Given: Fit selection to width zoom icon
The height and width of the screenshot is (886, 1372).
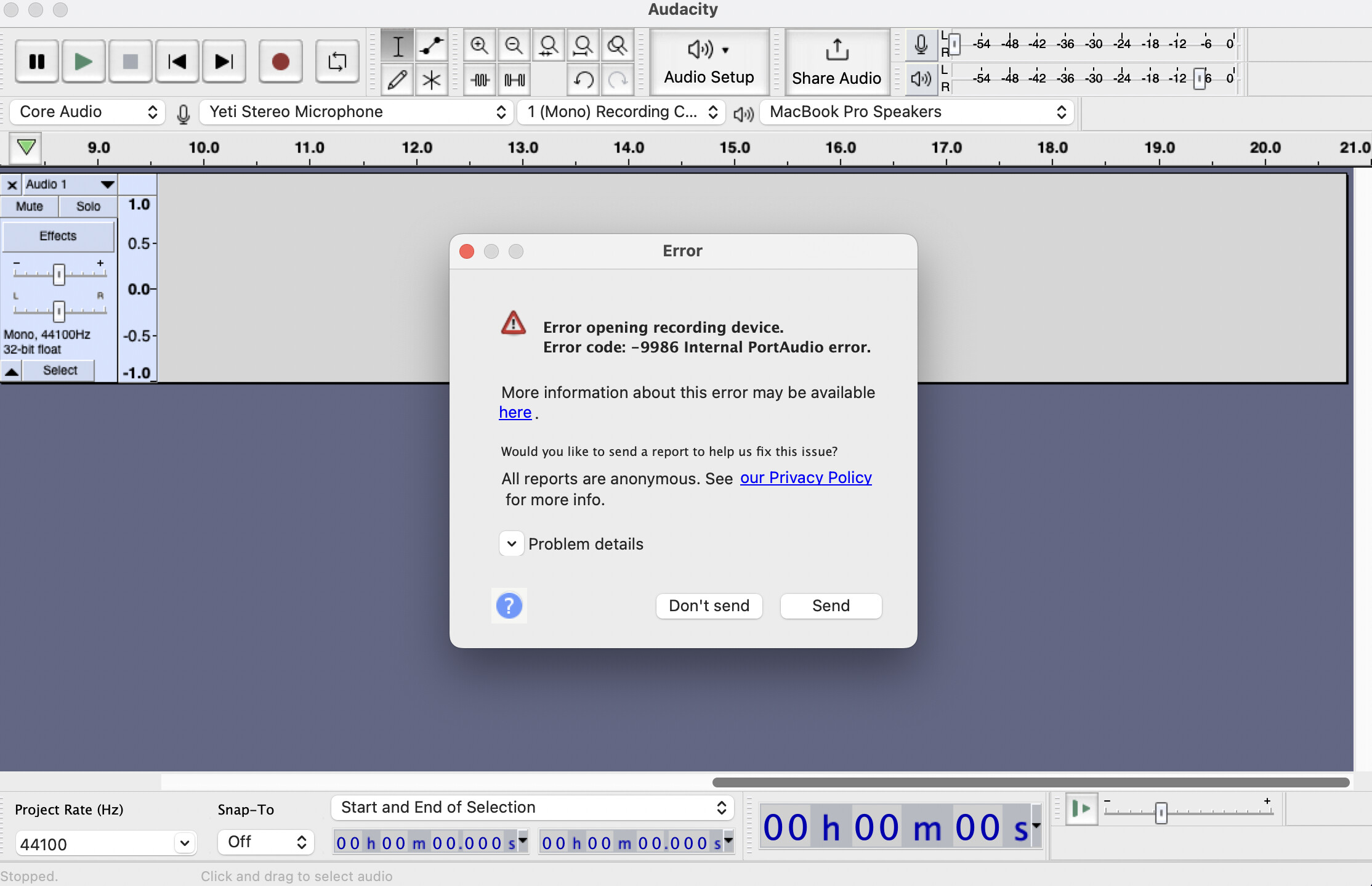Looking at the screenshot, I should coord(548,46).
